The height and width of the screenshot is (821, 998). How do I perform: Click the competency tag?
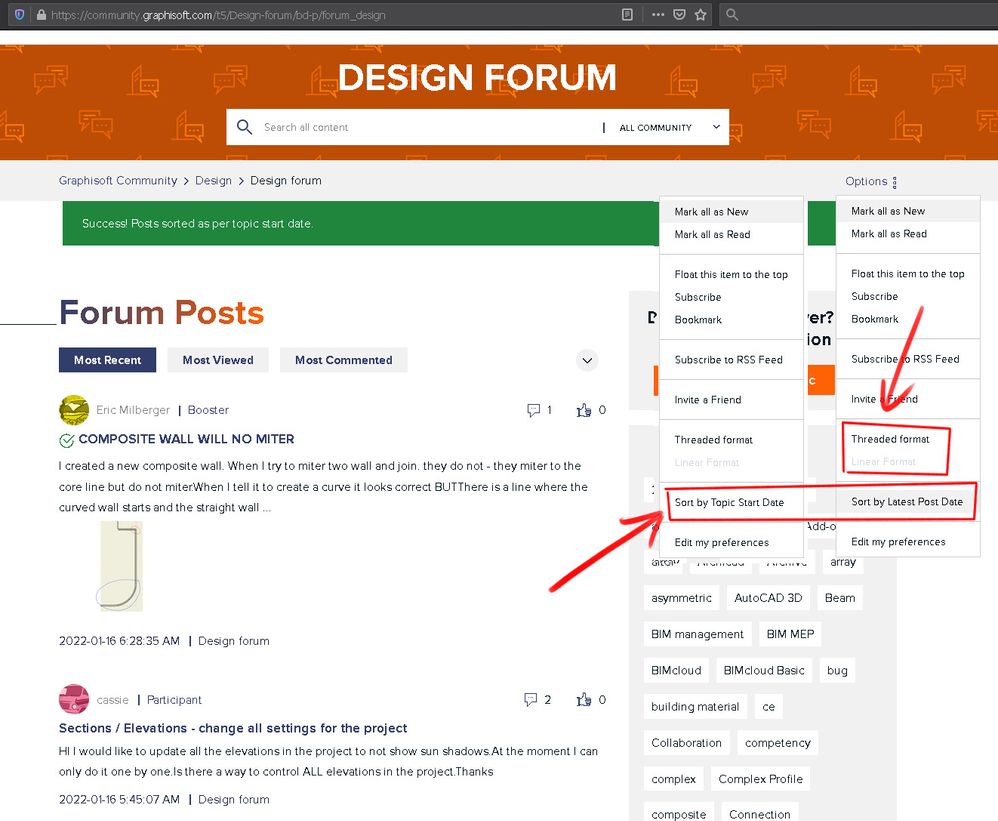pos(778,743)
